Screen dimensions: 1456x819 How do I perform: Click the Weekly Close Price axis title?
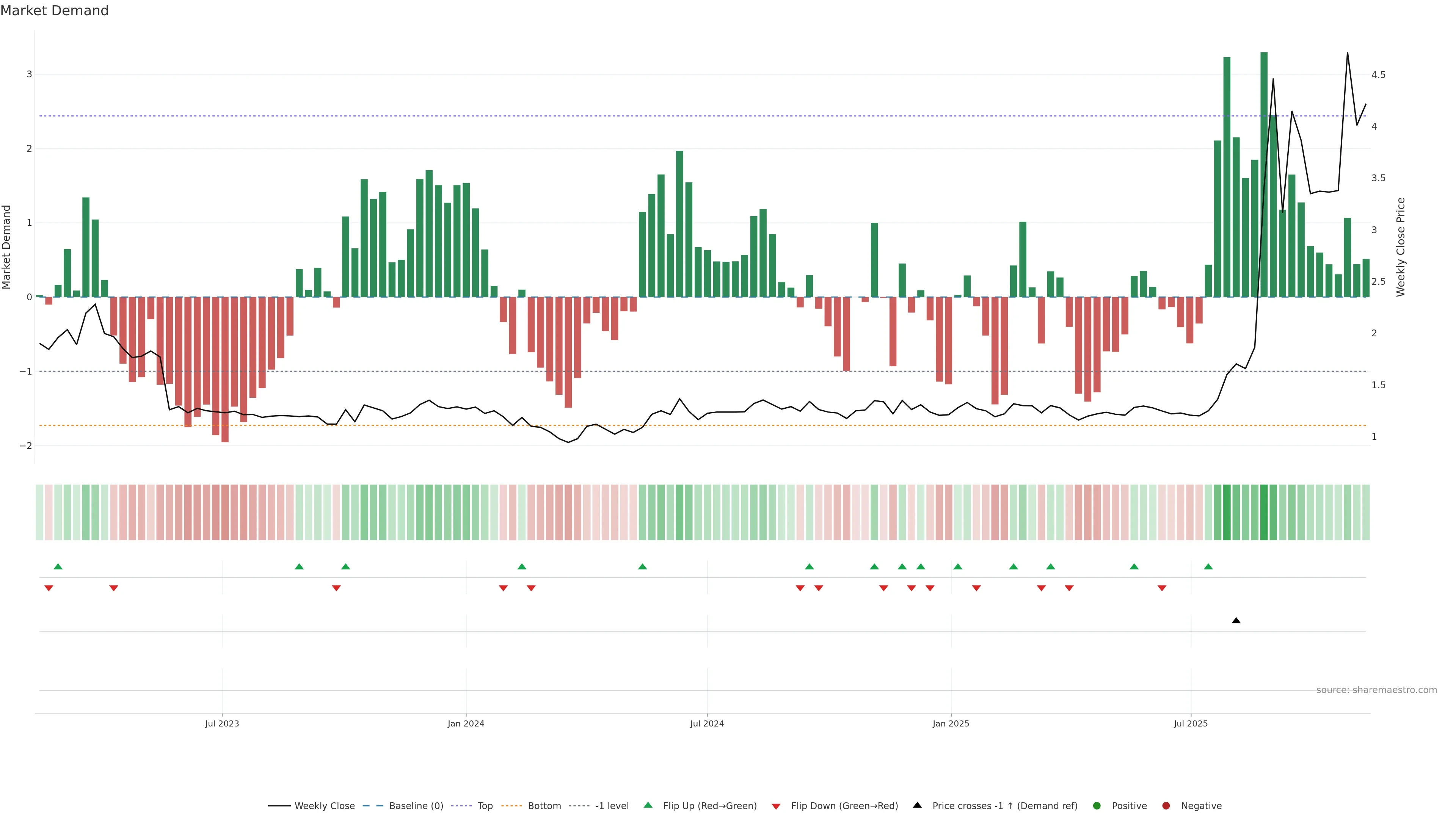(x=1401, y=247)
